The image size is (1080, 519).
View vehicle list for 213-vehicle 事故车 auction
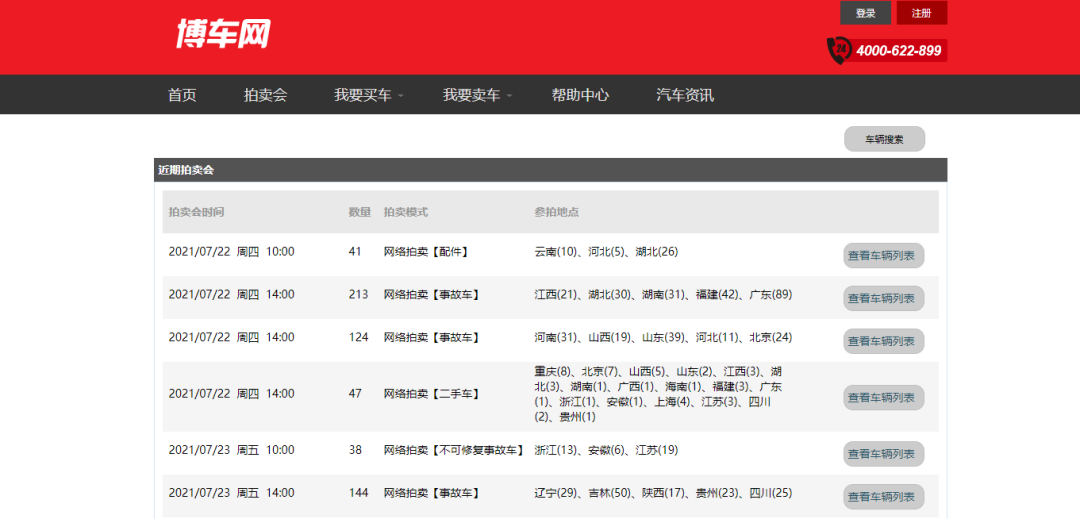pos(883,298)
